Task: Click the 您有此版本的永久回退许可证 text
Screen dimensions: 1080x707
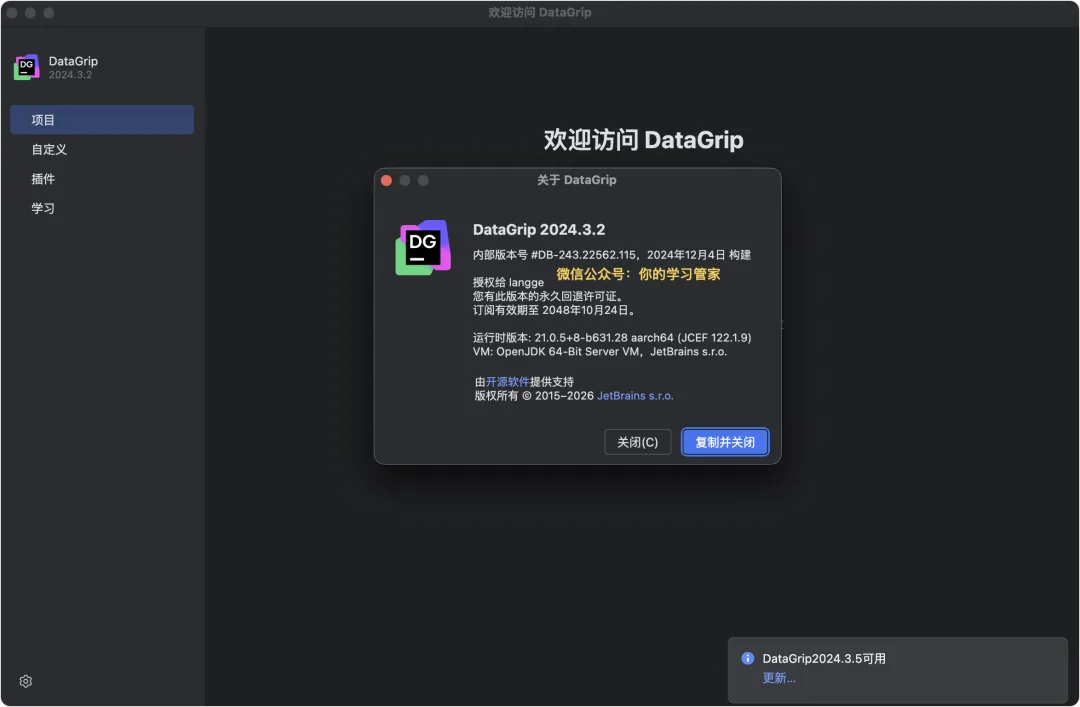Action: (548, 296)
